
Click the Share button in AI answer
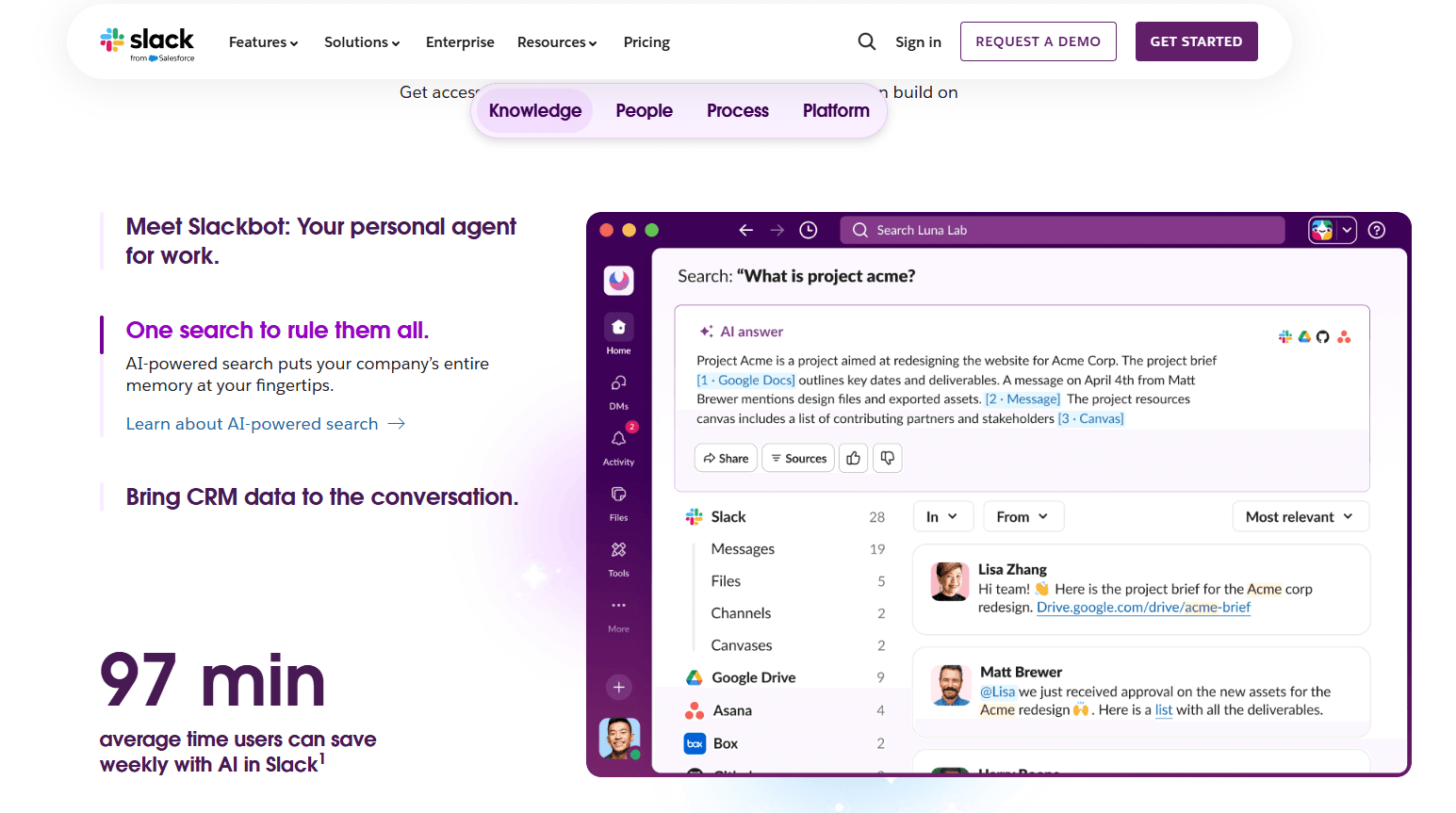(x=726, y=458)
